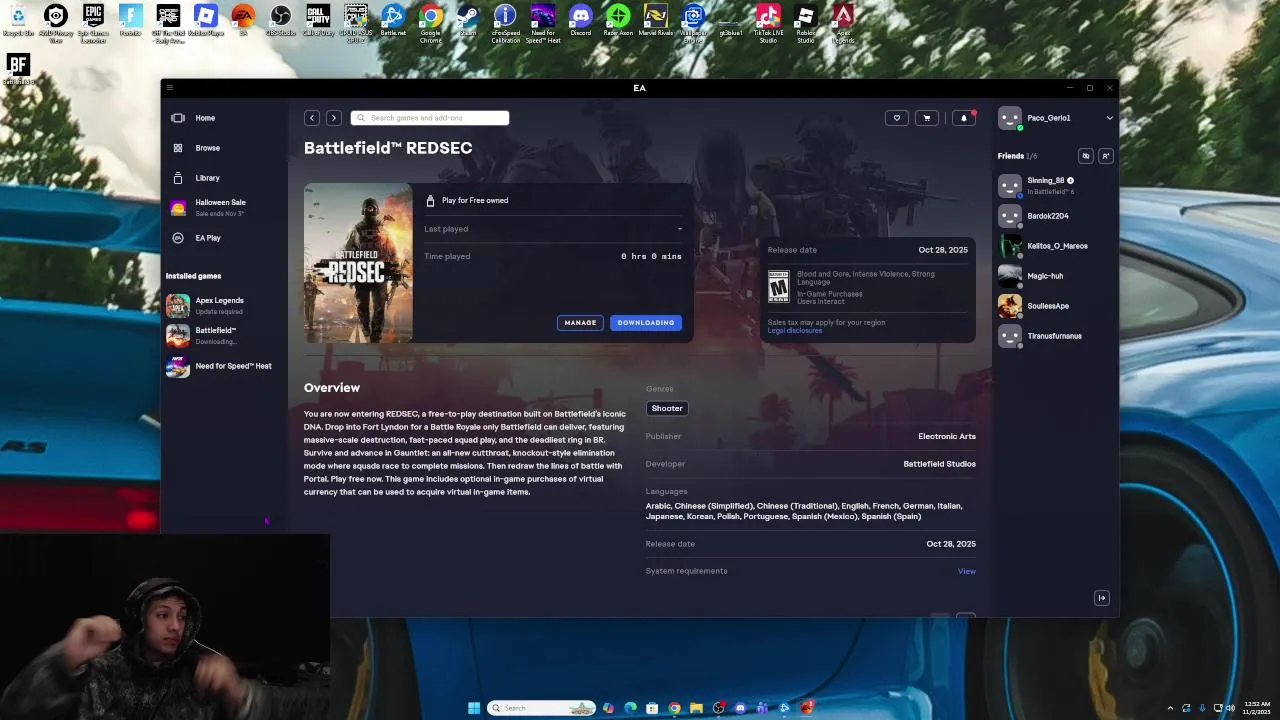Screen dimensions: 1280x720
Task: Open the Library section
Action: tap(207, 178)
